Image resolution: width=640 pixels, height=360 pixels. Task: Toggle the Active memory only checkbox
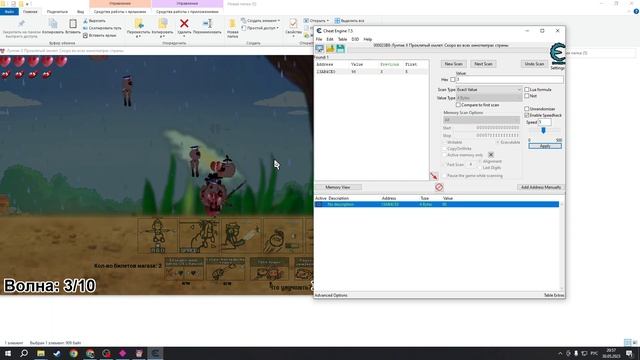pyautogui.click(x=445, y=155)
